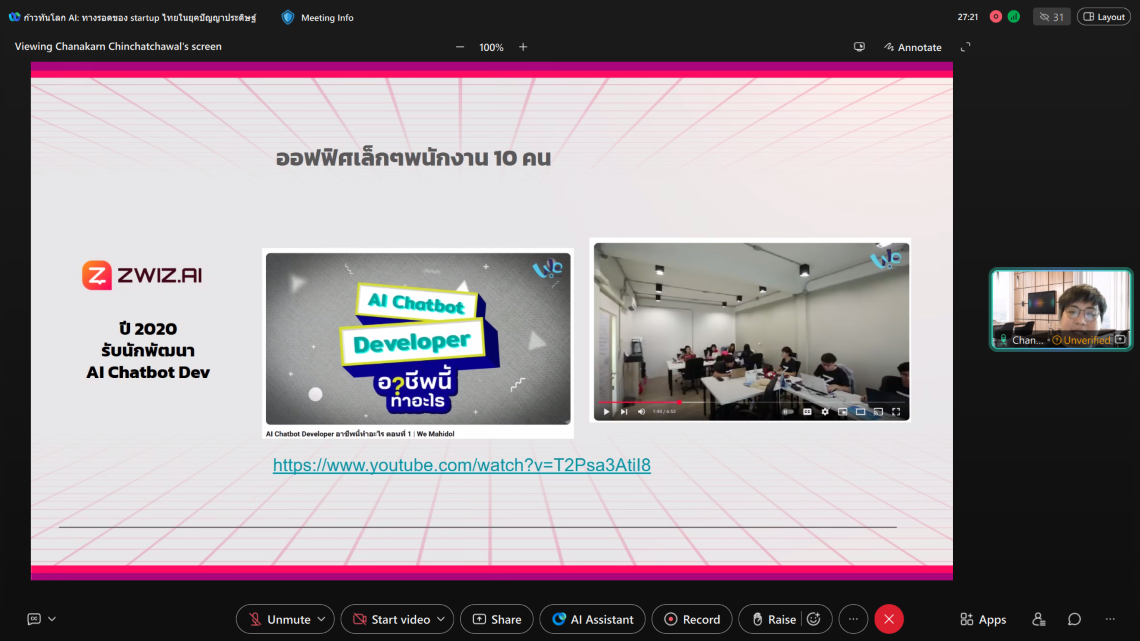
Task: Expand the closed captions dropdown arrow
Action: coord(52,619)
